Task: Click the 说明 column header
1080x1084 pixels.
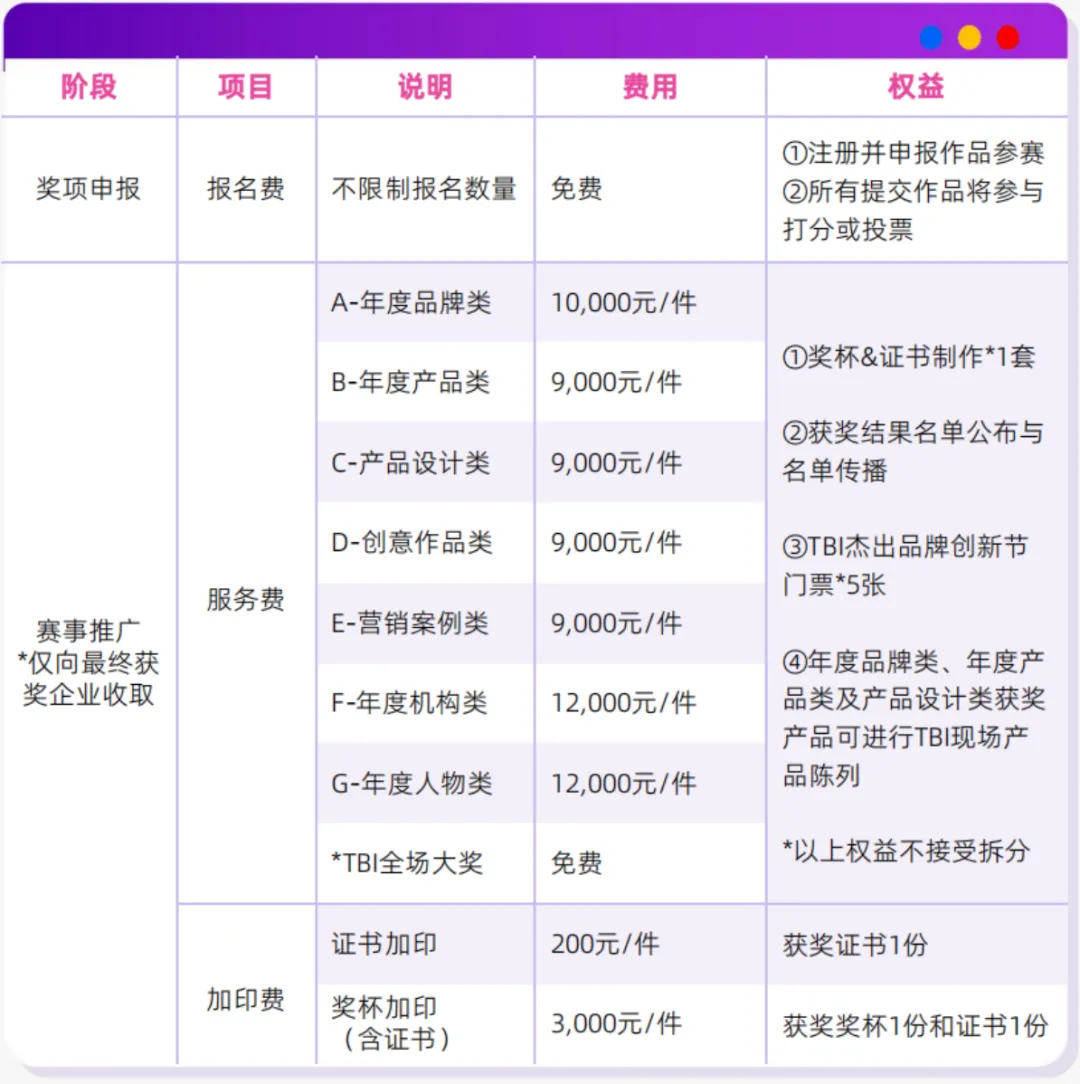Action: pos(425,87)
